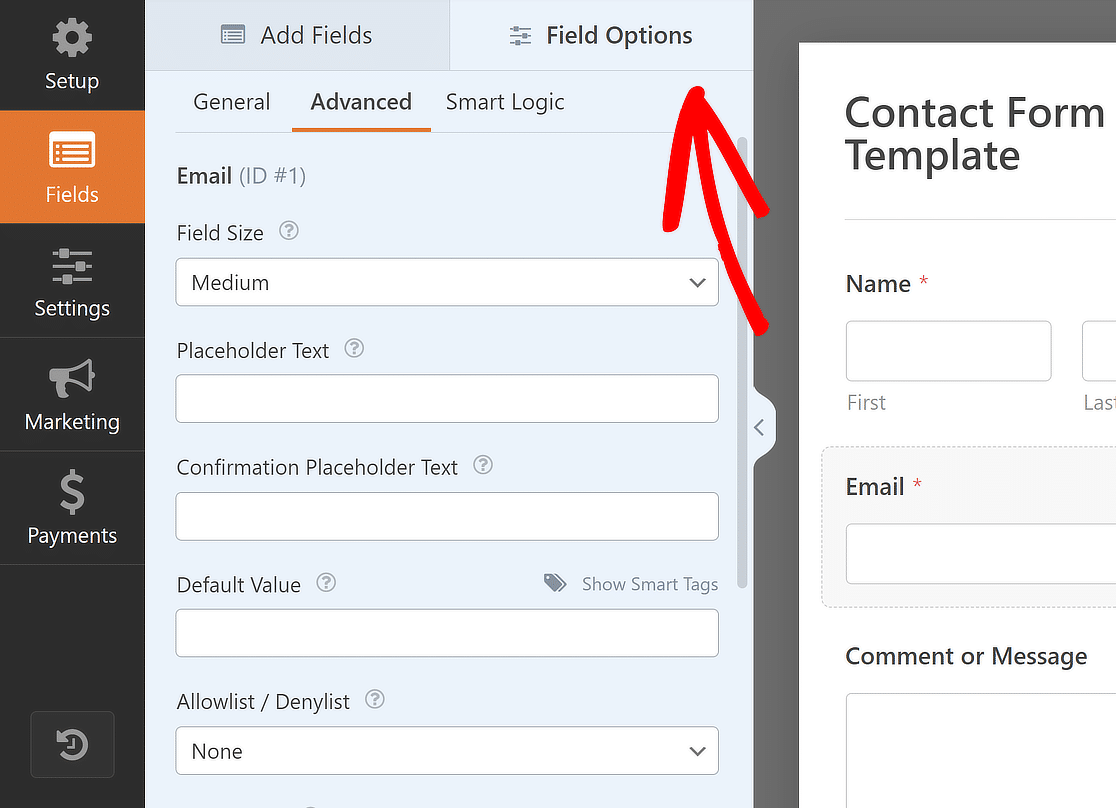Click the Placeholder Text help icon
The width and height of the screenshot is (1116, 808).
coord(353,349)
